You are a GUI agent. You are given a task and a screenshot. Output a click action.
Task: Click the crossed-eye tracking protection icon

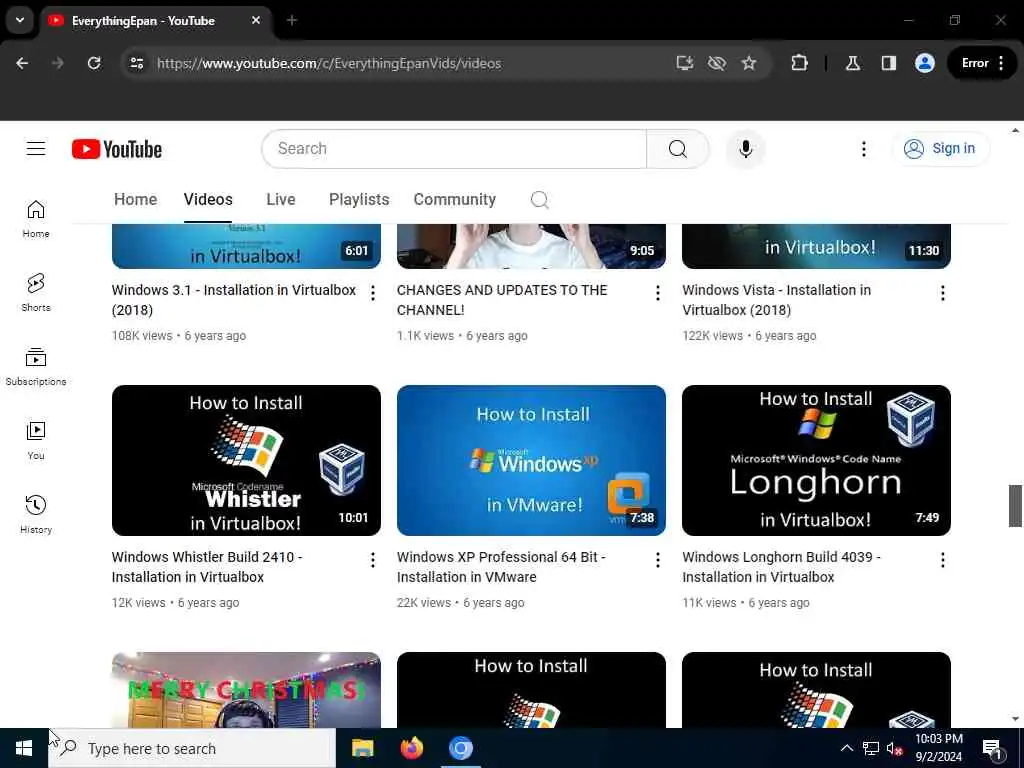pos(716,63)
